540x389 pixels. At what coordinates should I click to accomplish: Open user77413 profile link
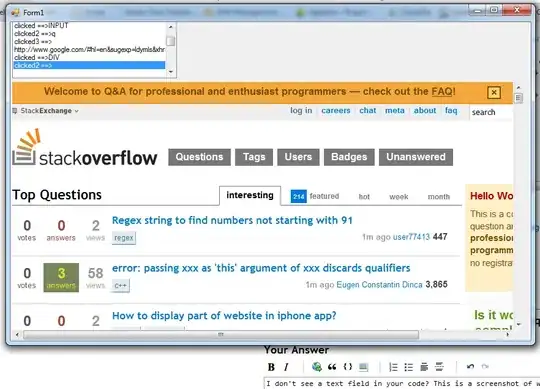[411, 237]
